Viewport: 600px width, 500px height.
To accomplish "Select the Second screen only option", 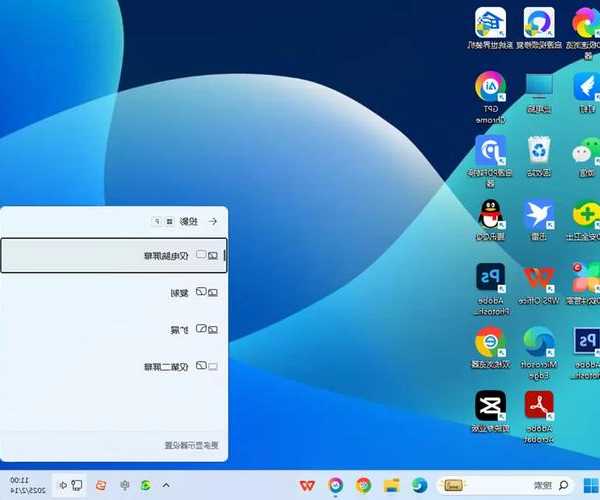I will [x=114, y=366].
